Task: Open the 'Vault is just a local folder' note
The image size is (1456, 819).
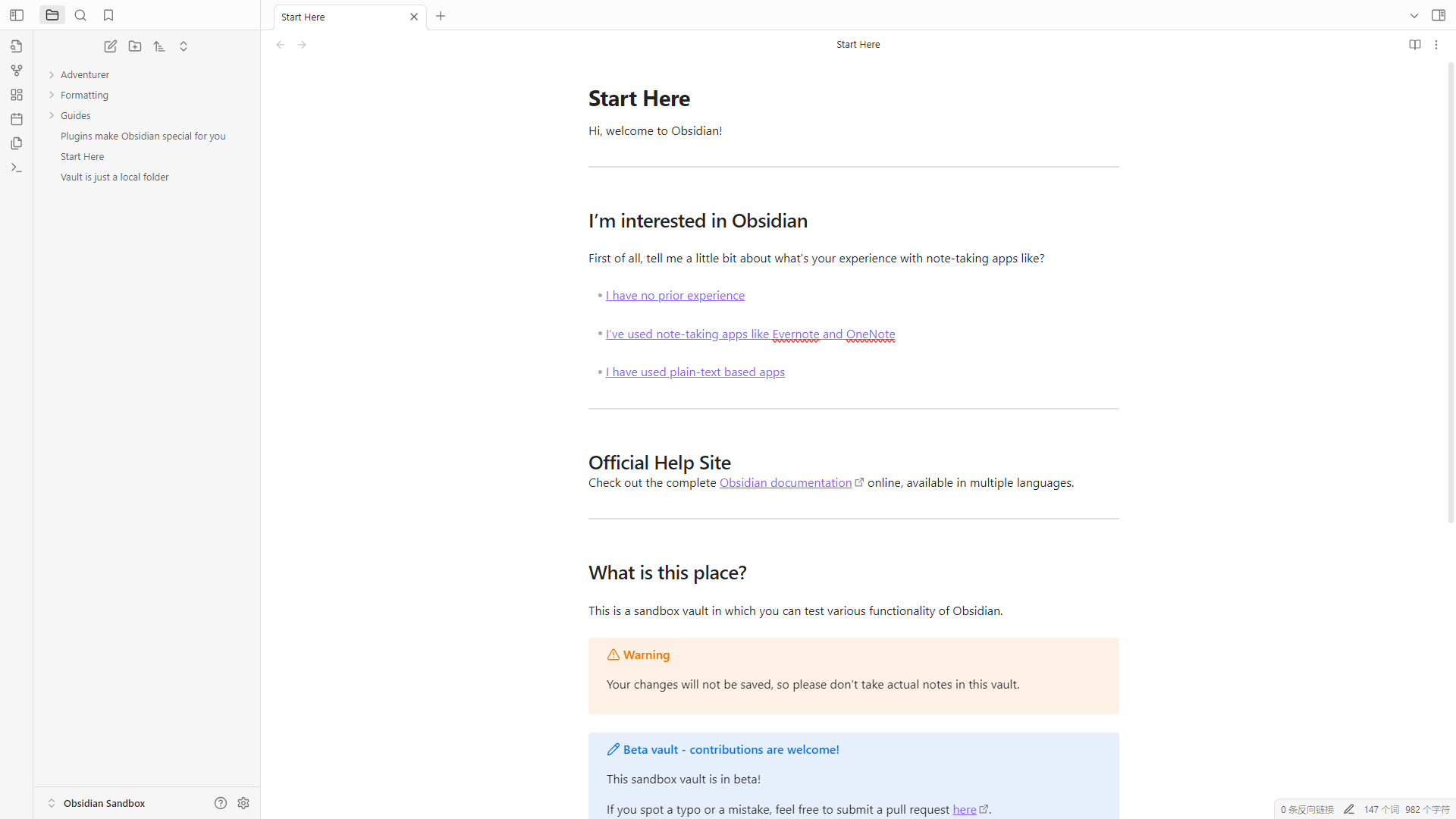Action: pos(115,177)
